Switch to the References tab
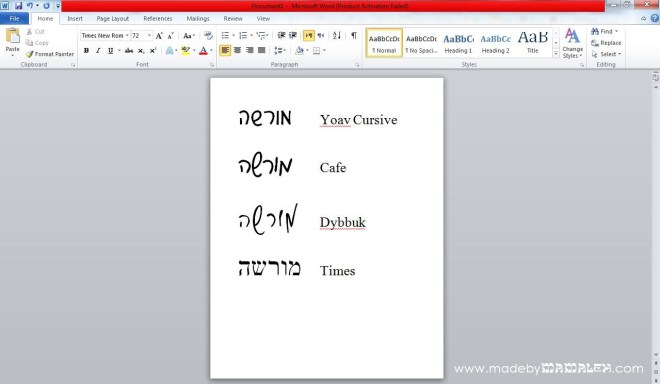Image resolution: width=660 pixels, height=384 pixels. 158,19
